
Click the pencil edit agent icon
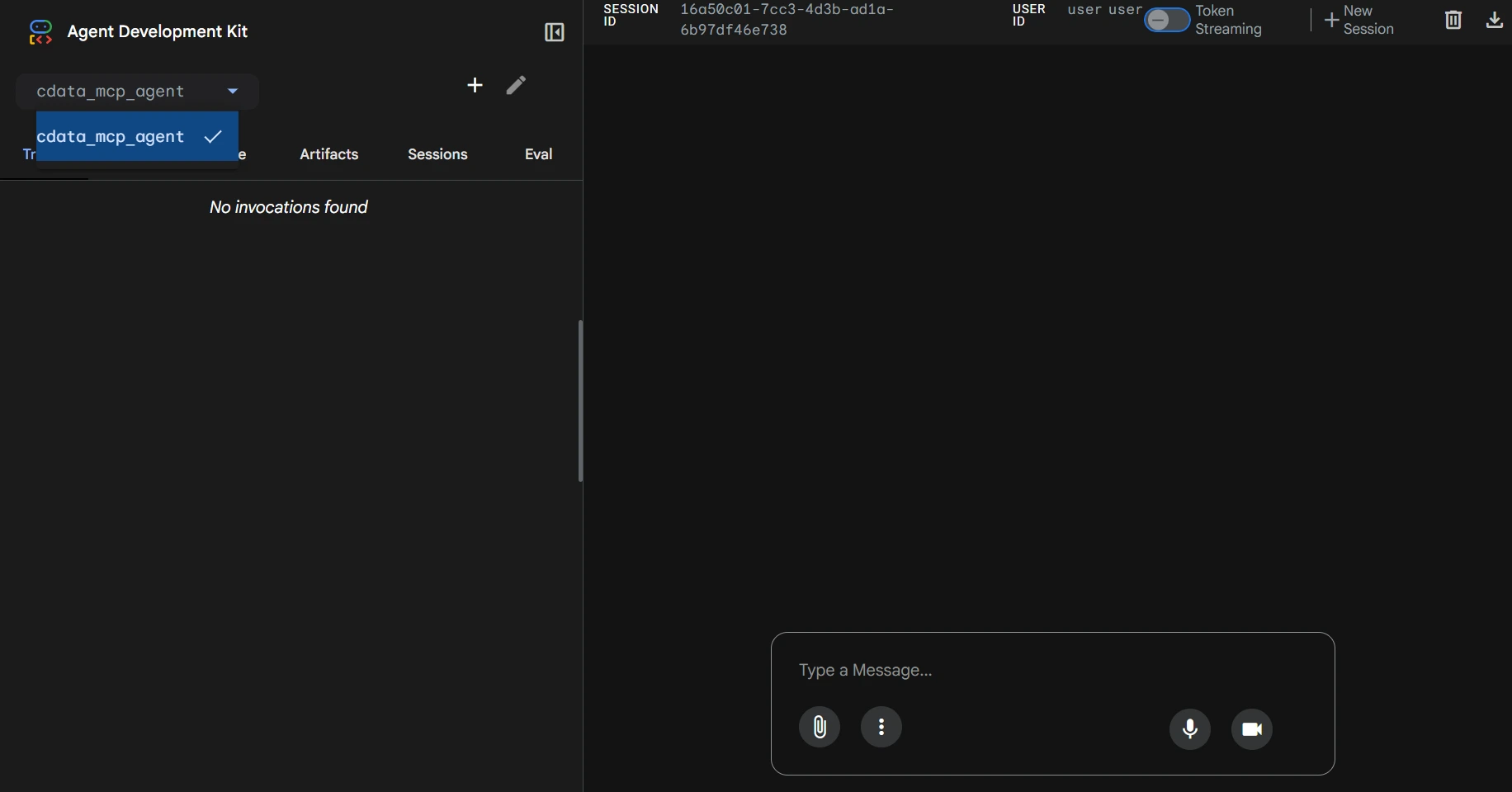click(x=516, y=85)
